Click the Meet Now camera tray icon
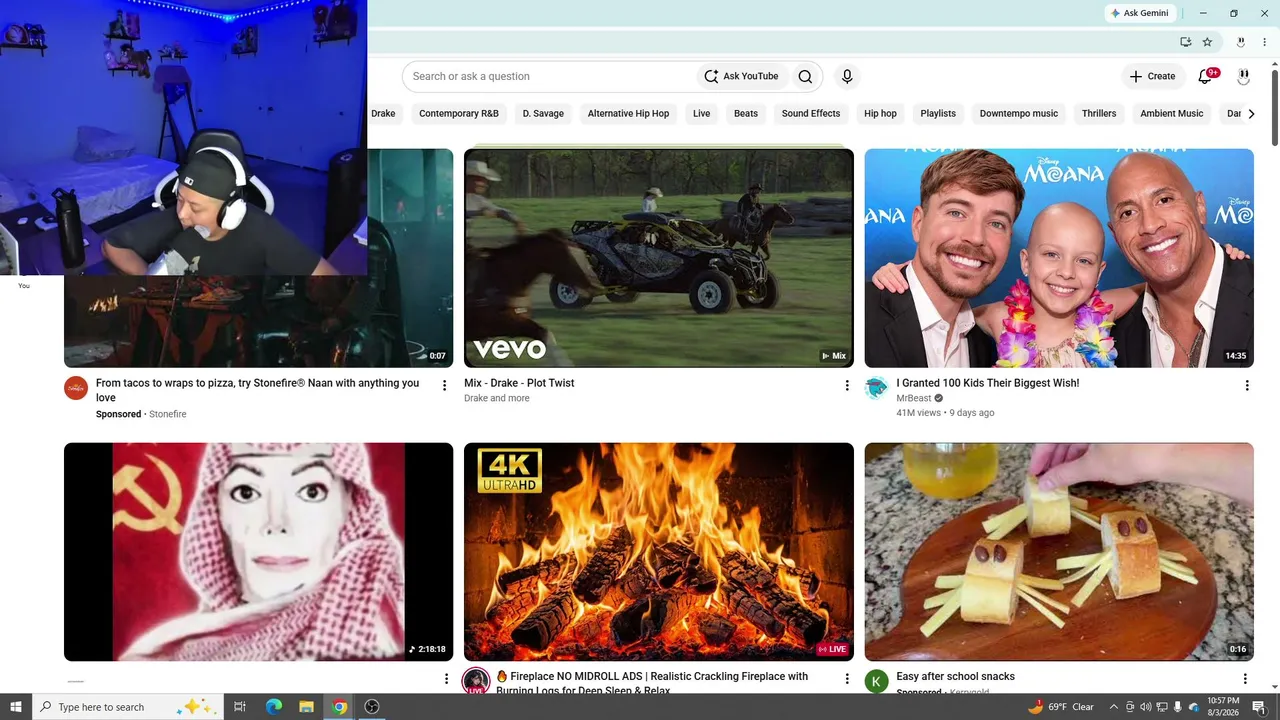Image resolution: width=1280 pixels, height=720 pixels. tap(1130, 707)
